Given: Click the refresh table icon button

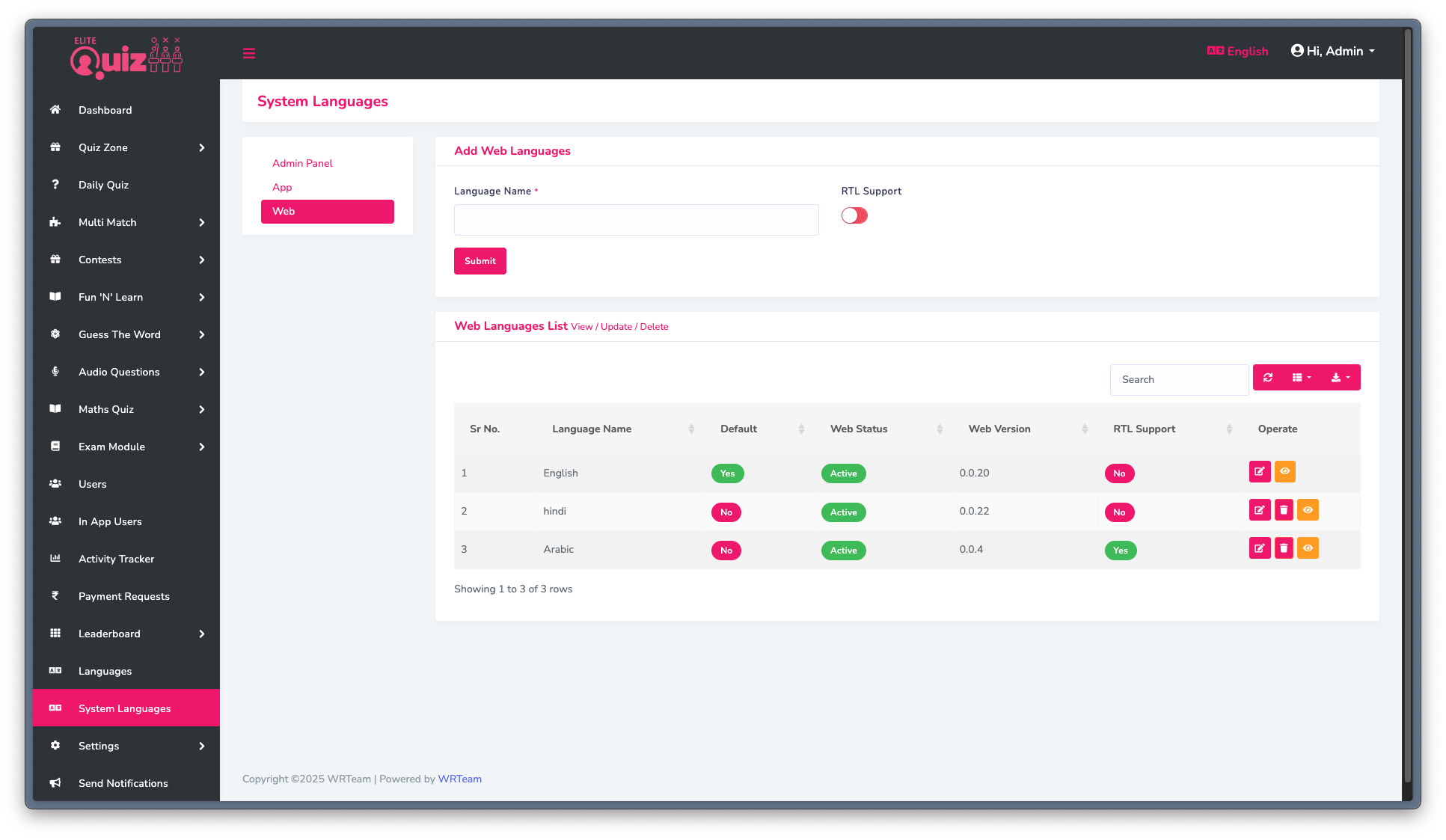Looking at the screenshot, I should click(1268, 378).
